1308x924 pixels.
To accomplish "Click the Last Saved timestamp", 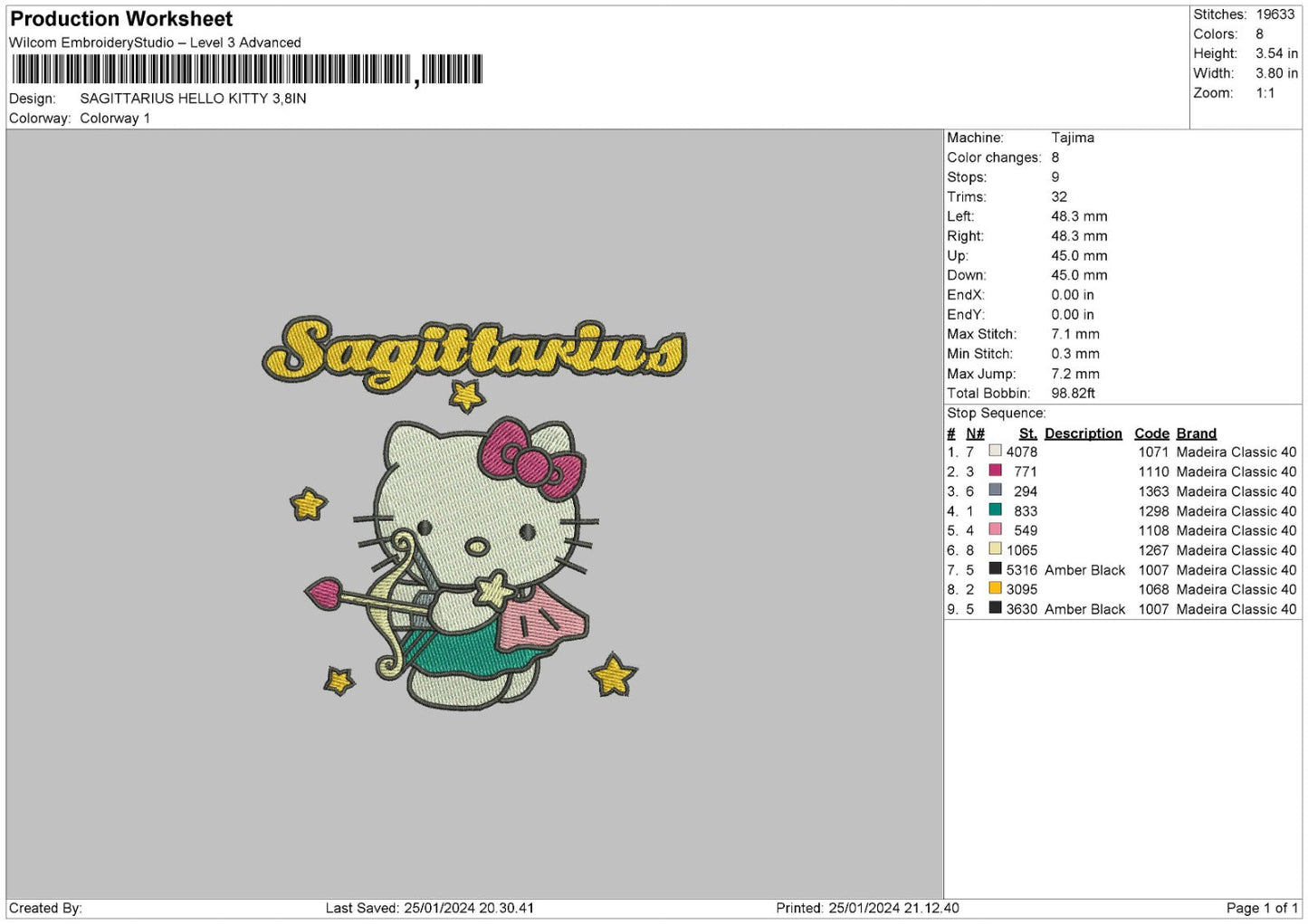I will click(430, 908).
